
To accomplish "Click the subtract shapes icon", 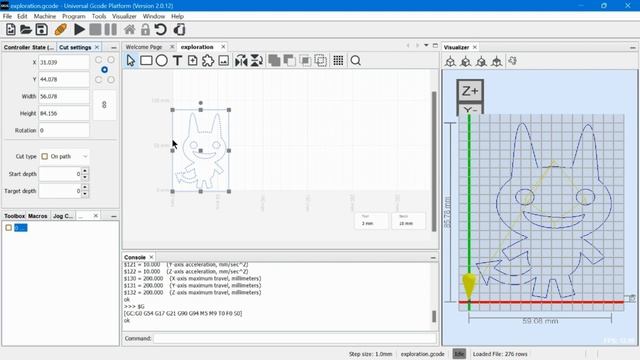I will coord(289,60).
